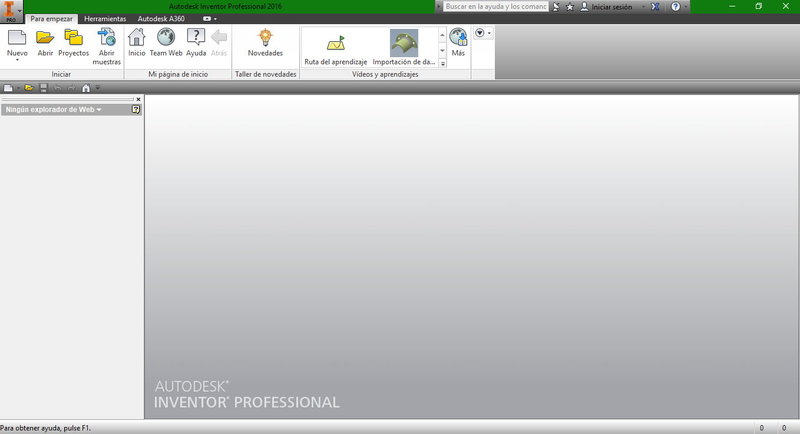Click quick access Save icon

(x=43, y=88)
